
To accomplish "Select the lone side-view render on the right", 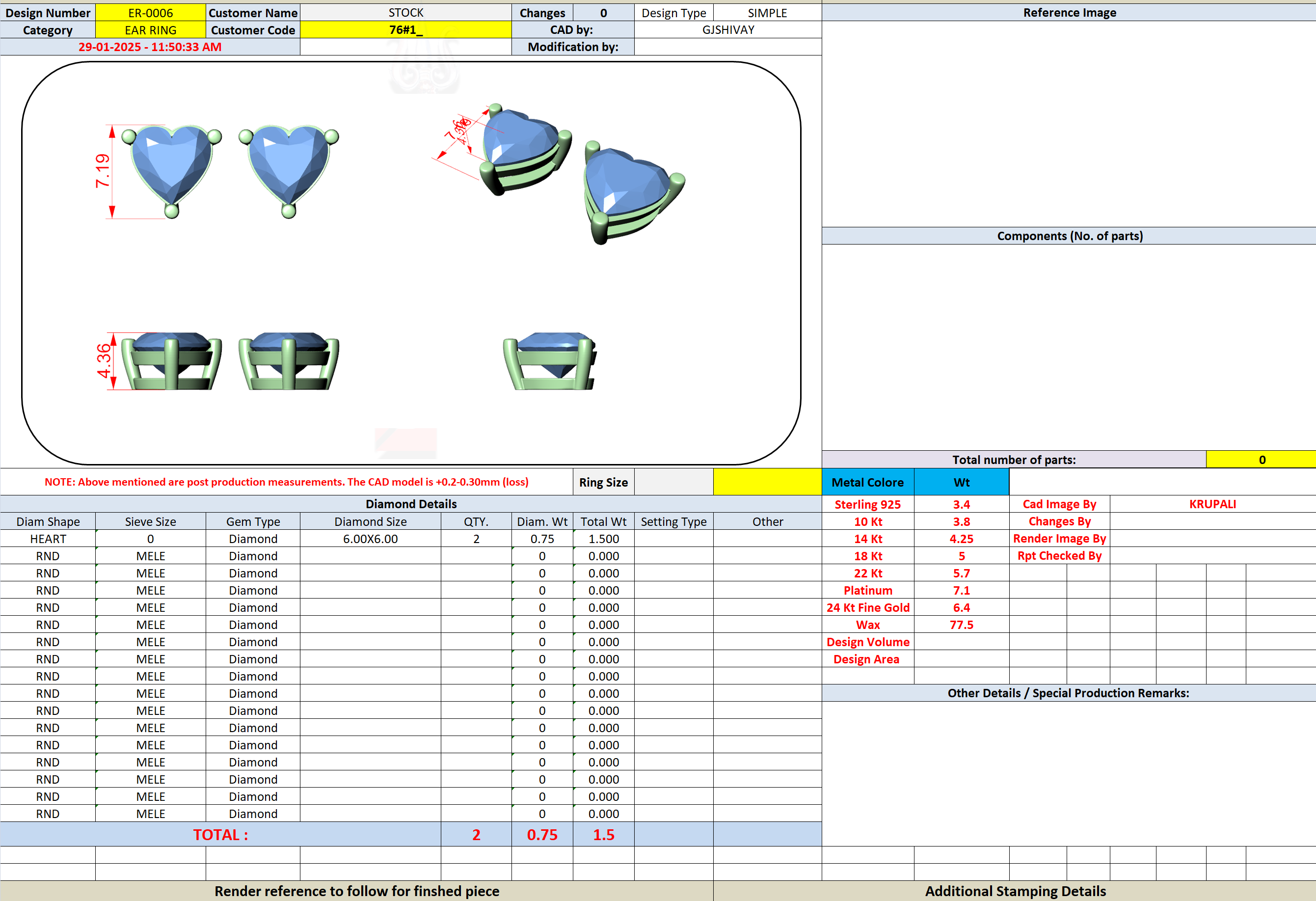I will tap(550, 361).
